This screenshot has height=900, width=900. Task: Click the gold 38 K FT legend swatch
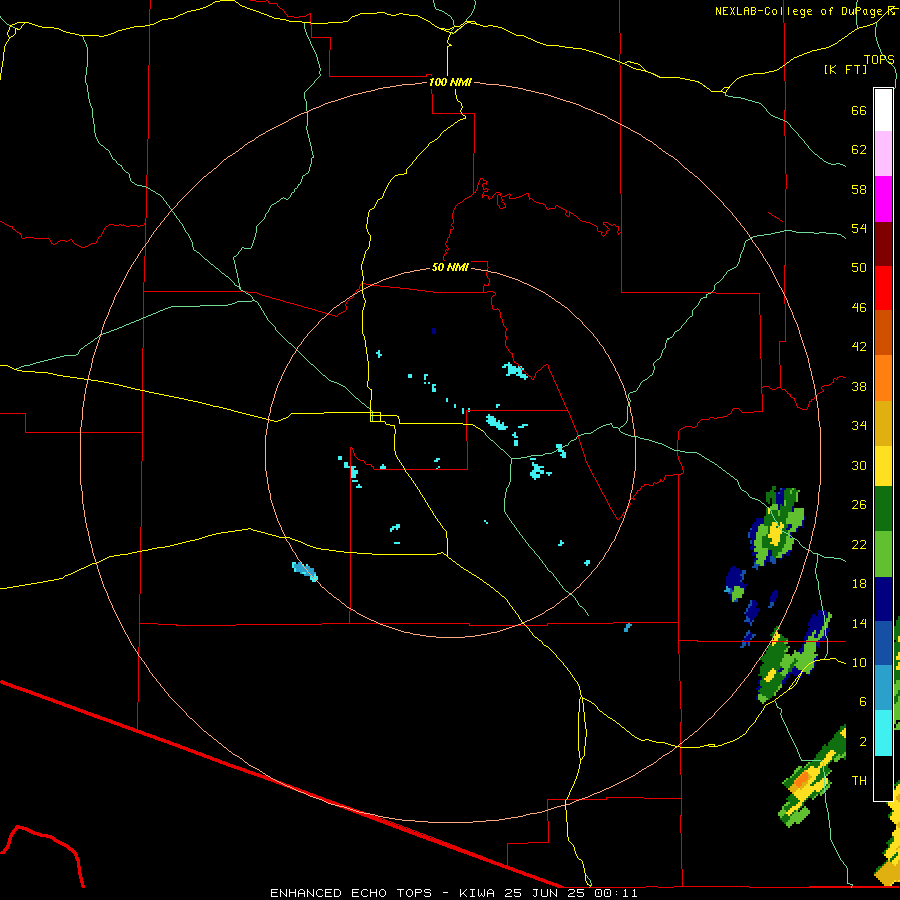[883, 423]
